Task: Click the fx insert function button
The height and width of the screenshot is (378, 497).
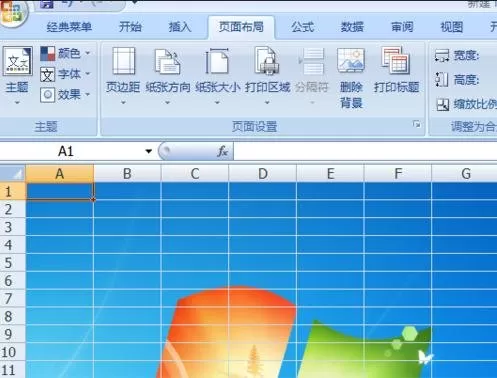Action: 223,152
